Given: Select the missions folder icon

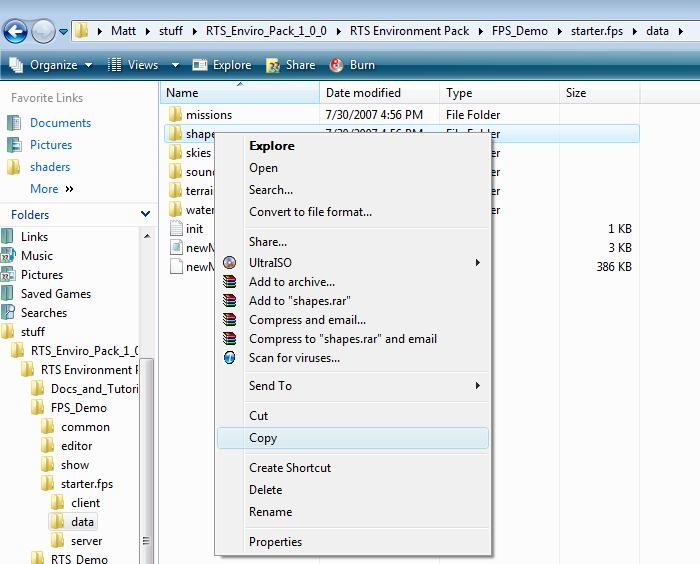Looking at the screenshot, I should [174, 114].
